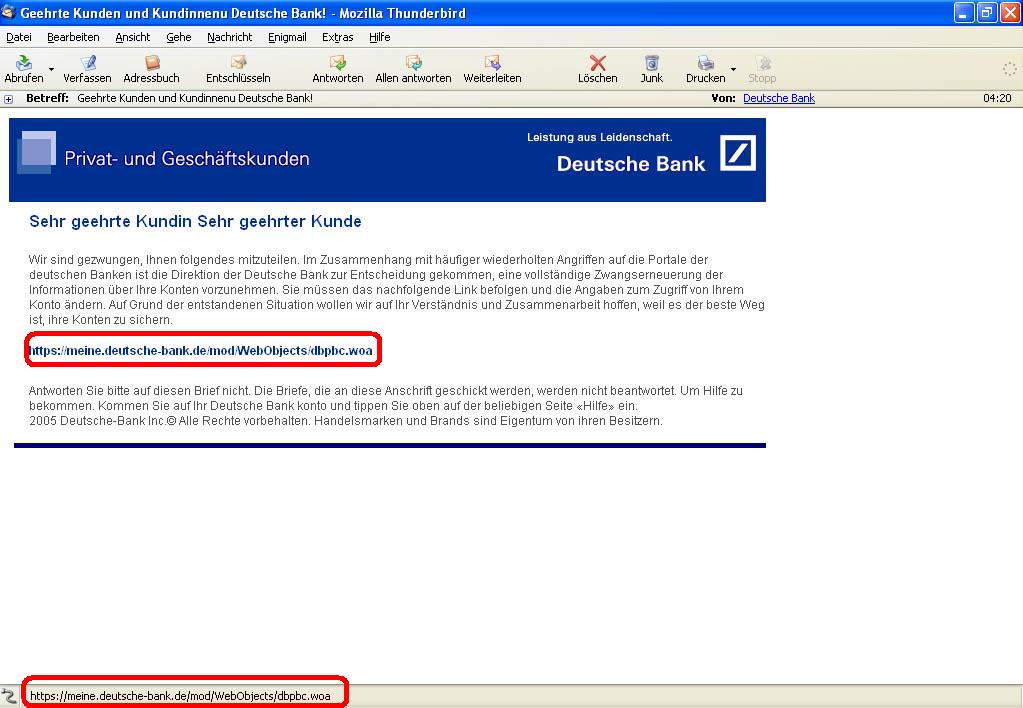Screen dimensions: 1023x708
Task: Open the Abrufen dropdown arrow
Action: 52,69
